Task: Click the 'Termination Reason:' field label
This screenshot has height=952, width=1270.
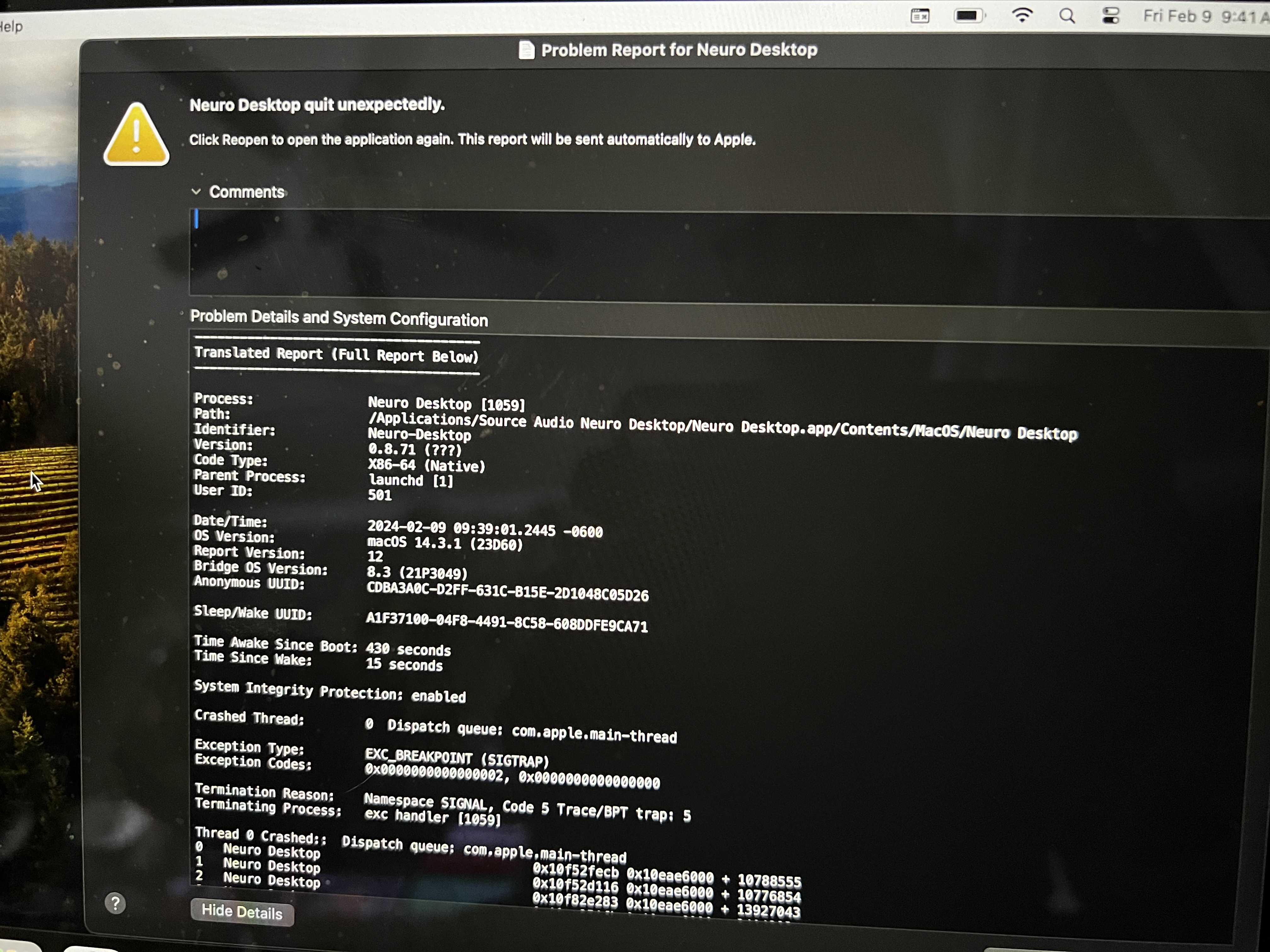Action: coord(264,792)
